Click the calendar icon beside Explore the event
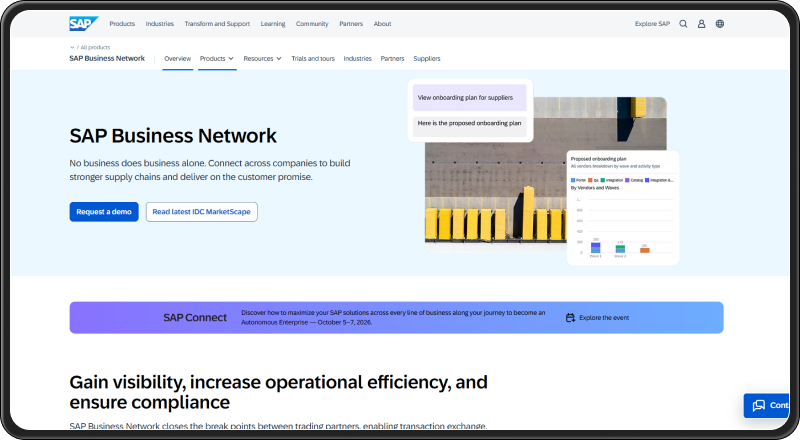 pyautogui.click(x=570, y=317)
